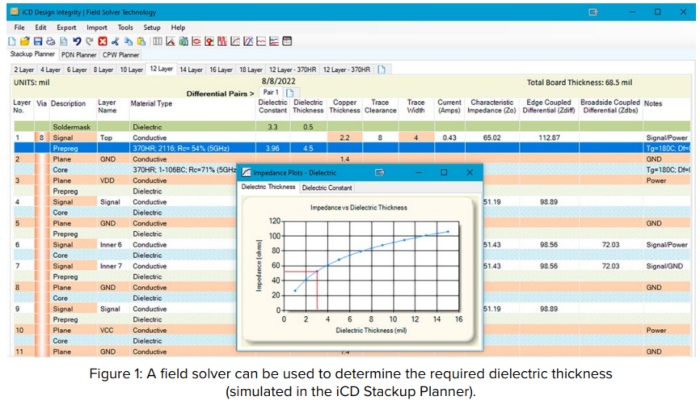The width and height of the screenshot is (700, 405).
Task: Add a differential pair via the icon beside Pair 1
Action: pyautogui.click(x=290, y=92)
